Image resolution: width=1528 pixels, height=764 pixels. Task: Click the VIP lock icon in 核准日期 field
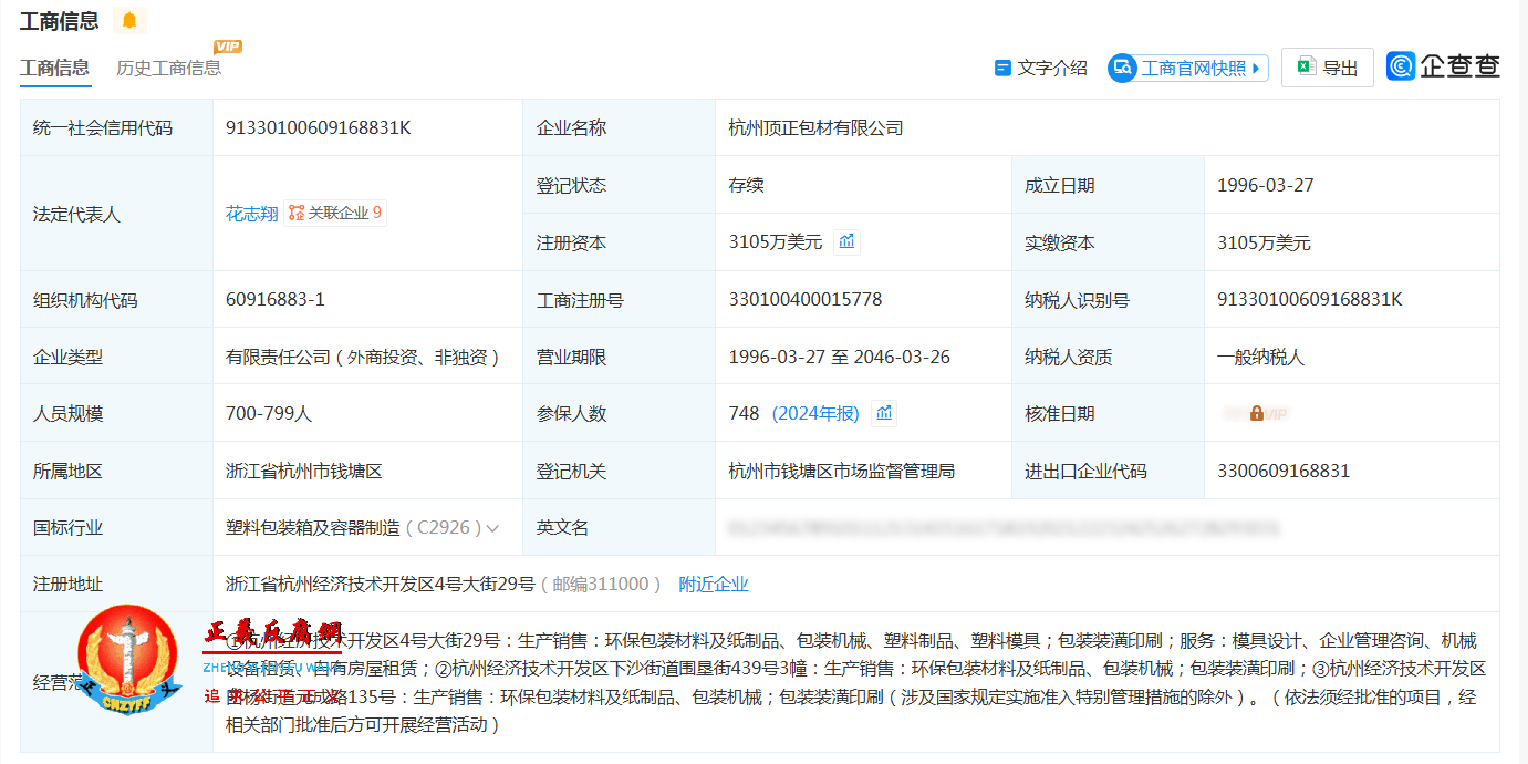(x=1256, y=413)
